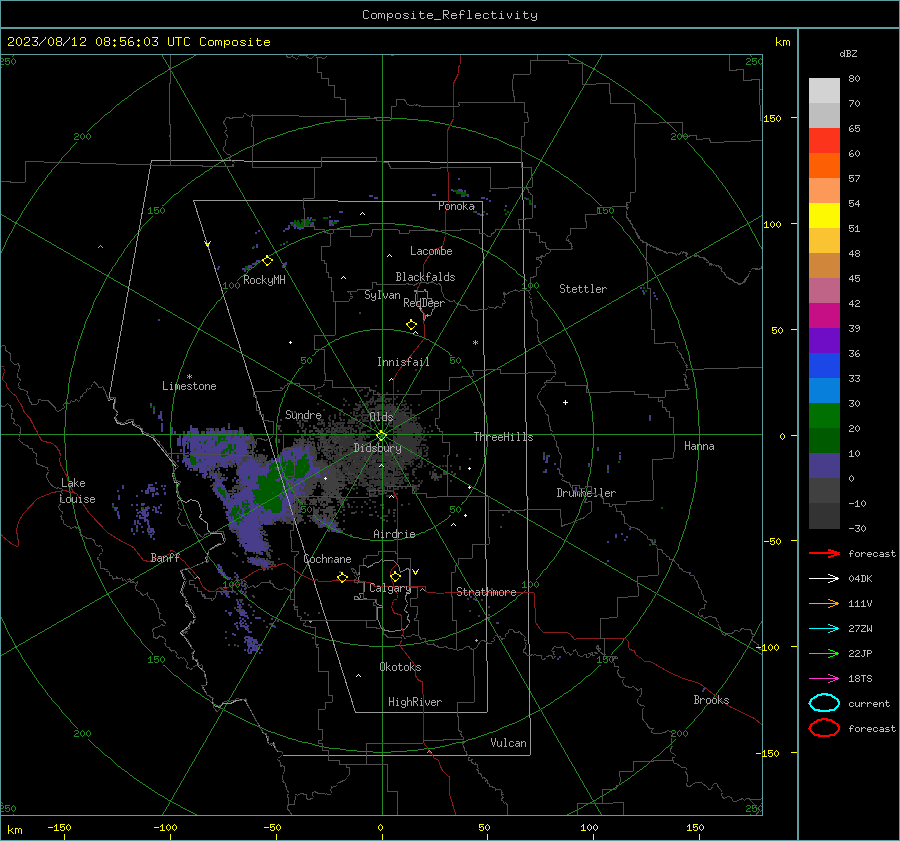Image resolution: width=900 pixels, height=841 pixels.
Task: Click the slate-purple 0-10 dBZ swatch
Action: pyautogui.click(x=824, y=466)
